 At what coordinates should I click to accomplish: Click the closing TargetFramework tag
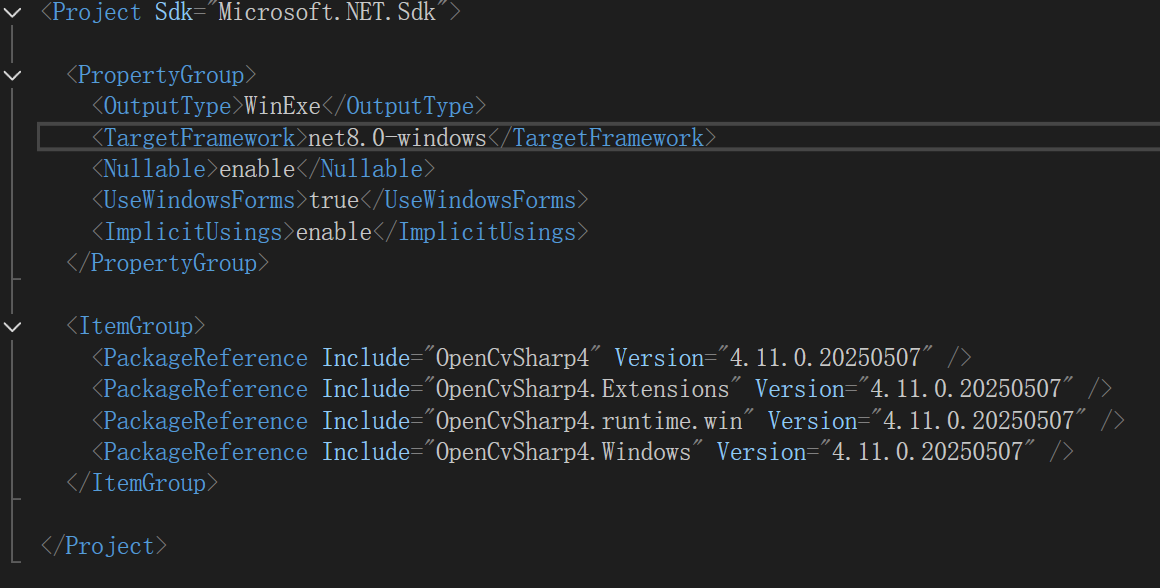tap(602, 138)
